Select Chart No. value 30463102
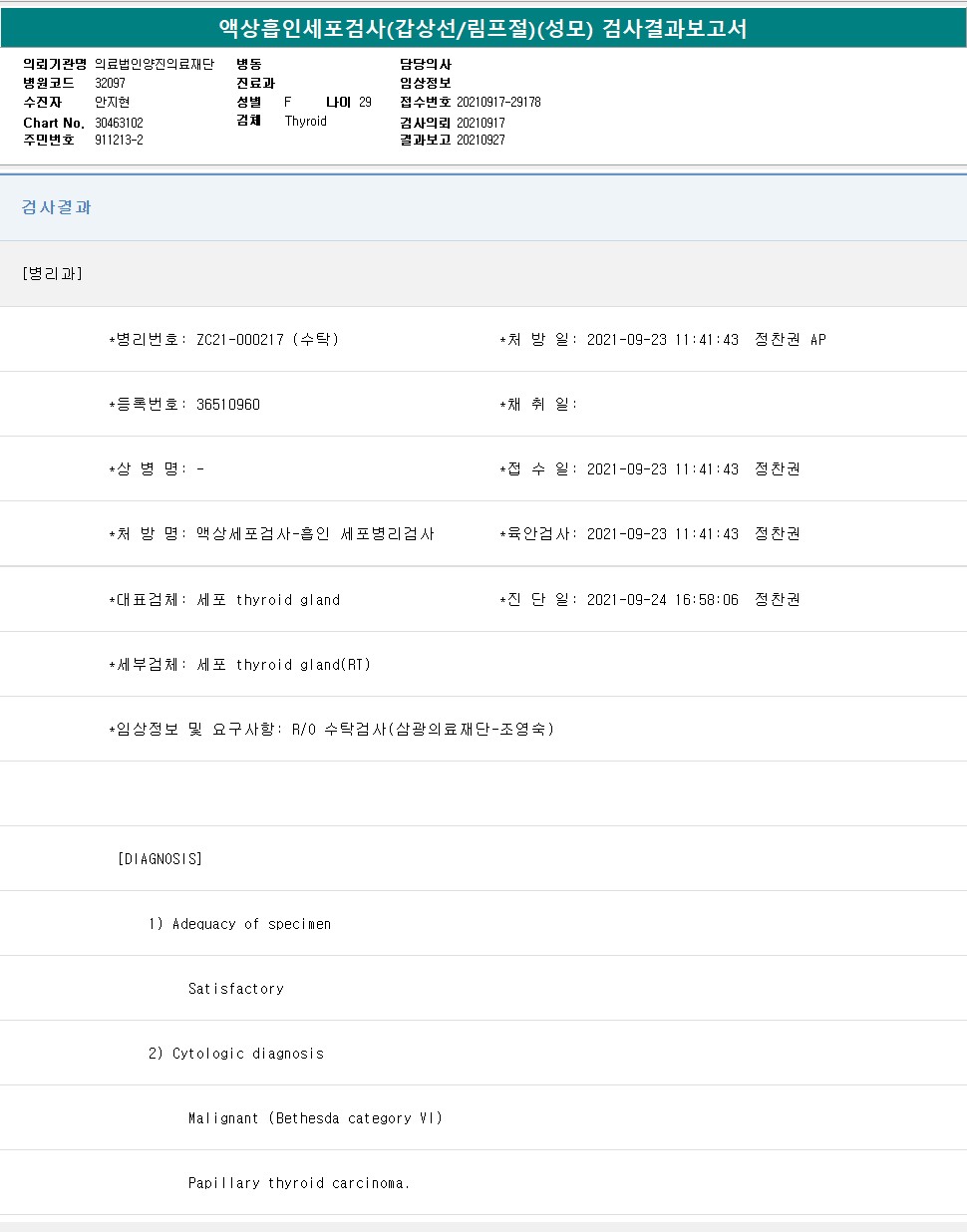The width and height of the screenshot is (967, 1232). [119, 123]
